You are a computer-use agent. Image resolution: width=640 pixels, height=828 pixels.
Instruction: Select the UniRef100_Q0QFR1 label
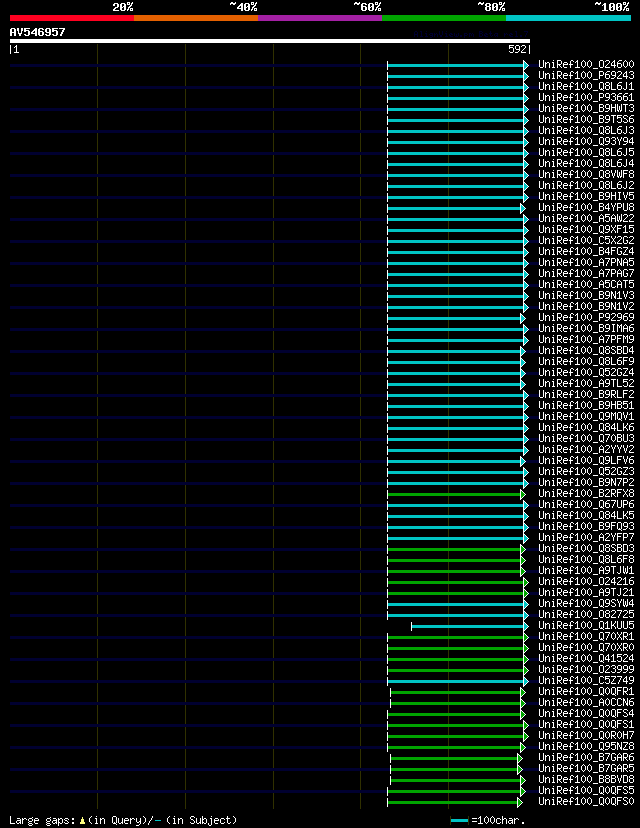click(x=586, y=691)
